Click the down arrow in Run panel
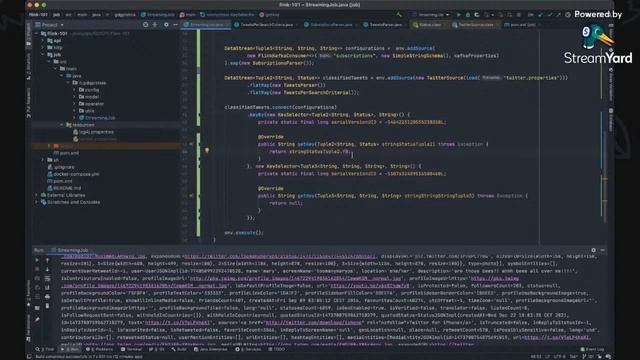 tap(47, 269)
